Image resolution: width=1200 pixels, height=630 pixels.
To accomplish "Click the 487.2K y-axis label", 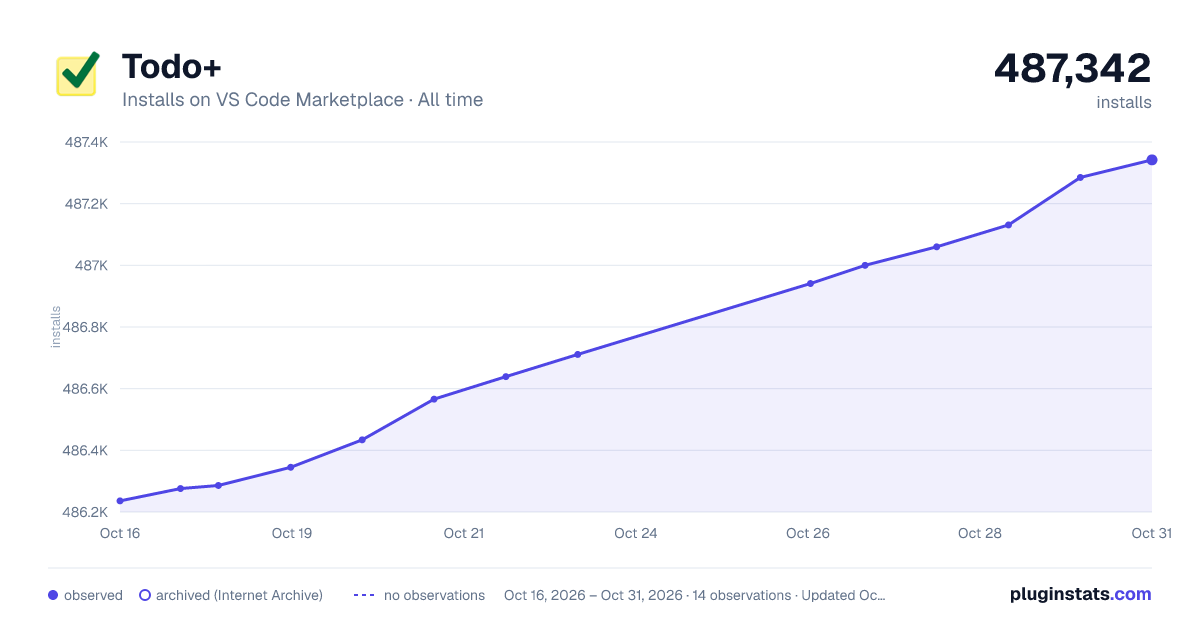I will click(86, 204).
